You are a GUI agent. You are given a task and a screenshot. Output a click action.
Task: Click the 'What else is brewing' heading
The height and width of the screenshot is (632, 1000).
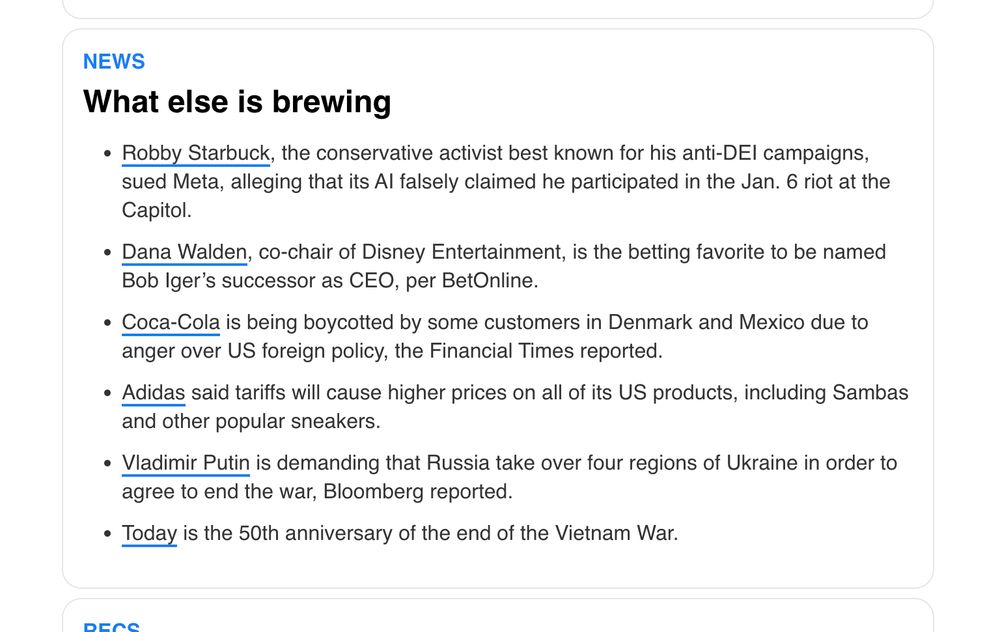click(x=237, y=101)
